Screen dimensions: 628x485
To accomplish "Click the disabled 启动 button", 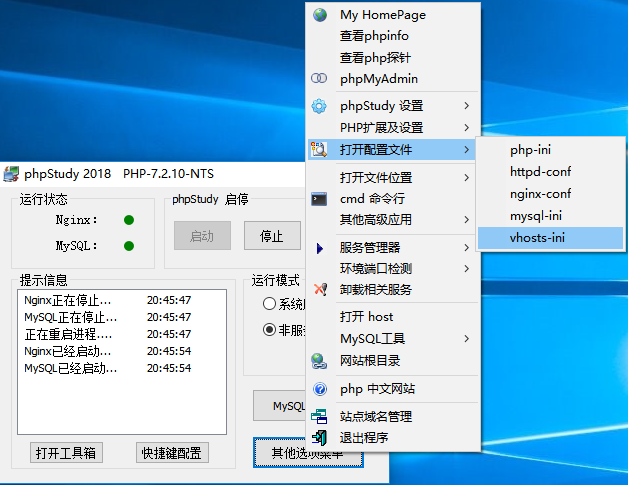I will (x=202, y=236).
